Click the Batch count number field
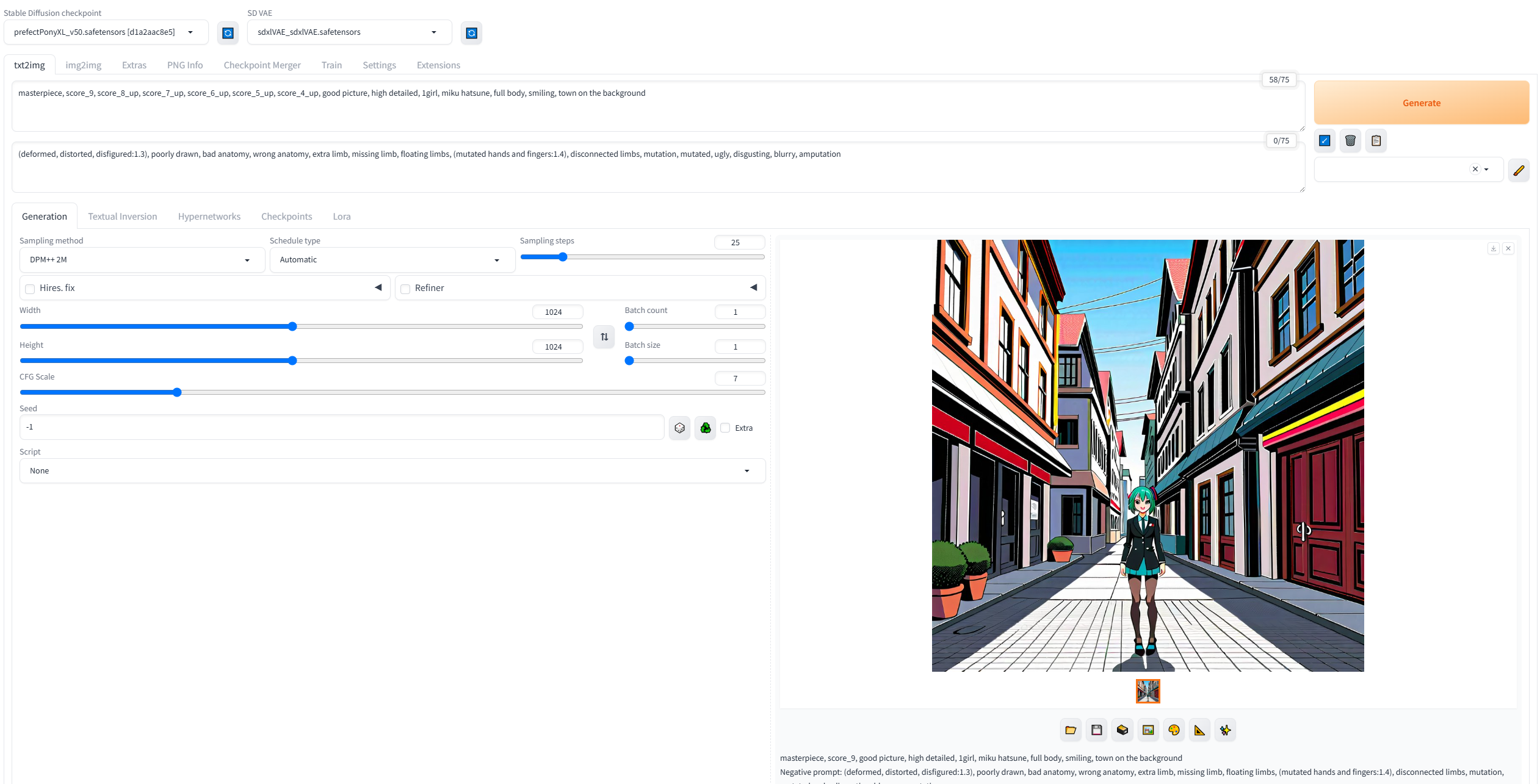Screen dimensions: 1540x784 point(739,312)
